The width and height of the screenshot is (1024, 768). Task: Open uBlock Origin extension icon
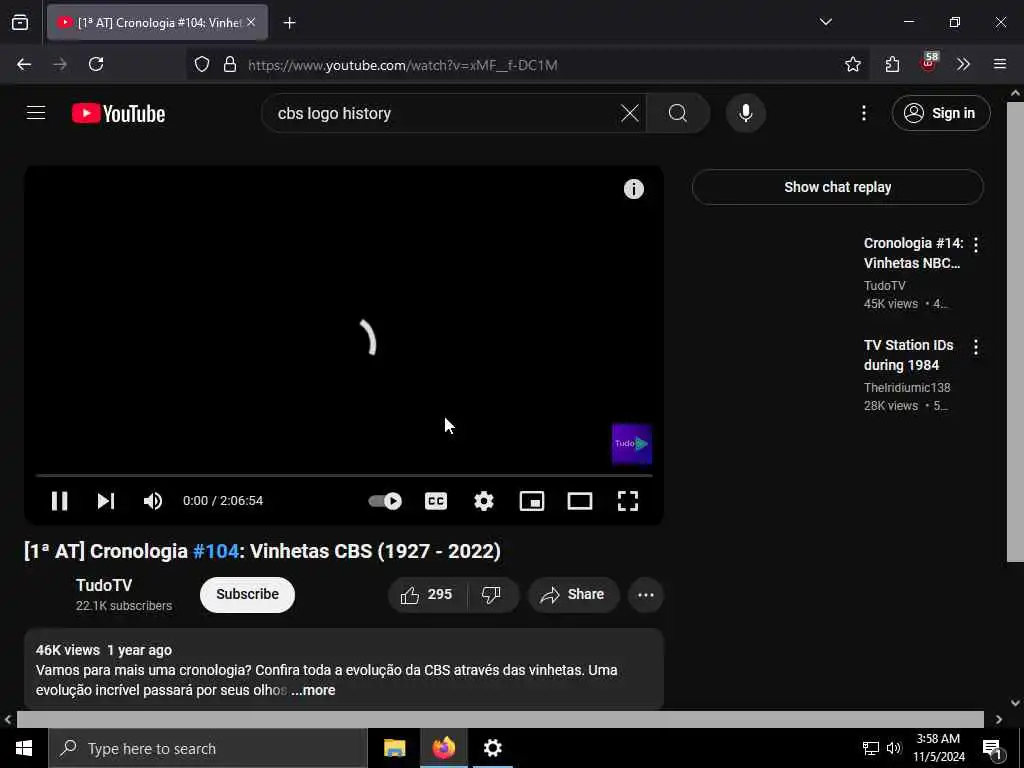pos(929,62)
